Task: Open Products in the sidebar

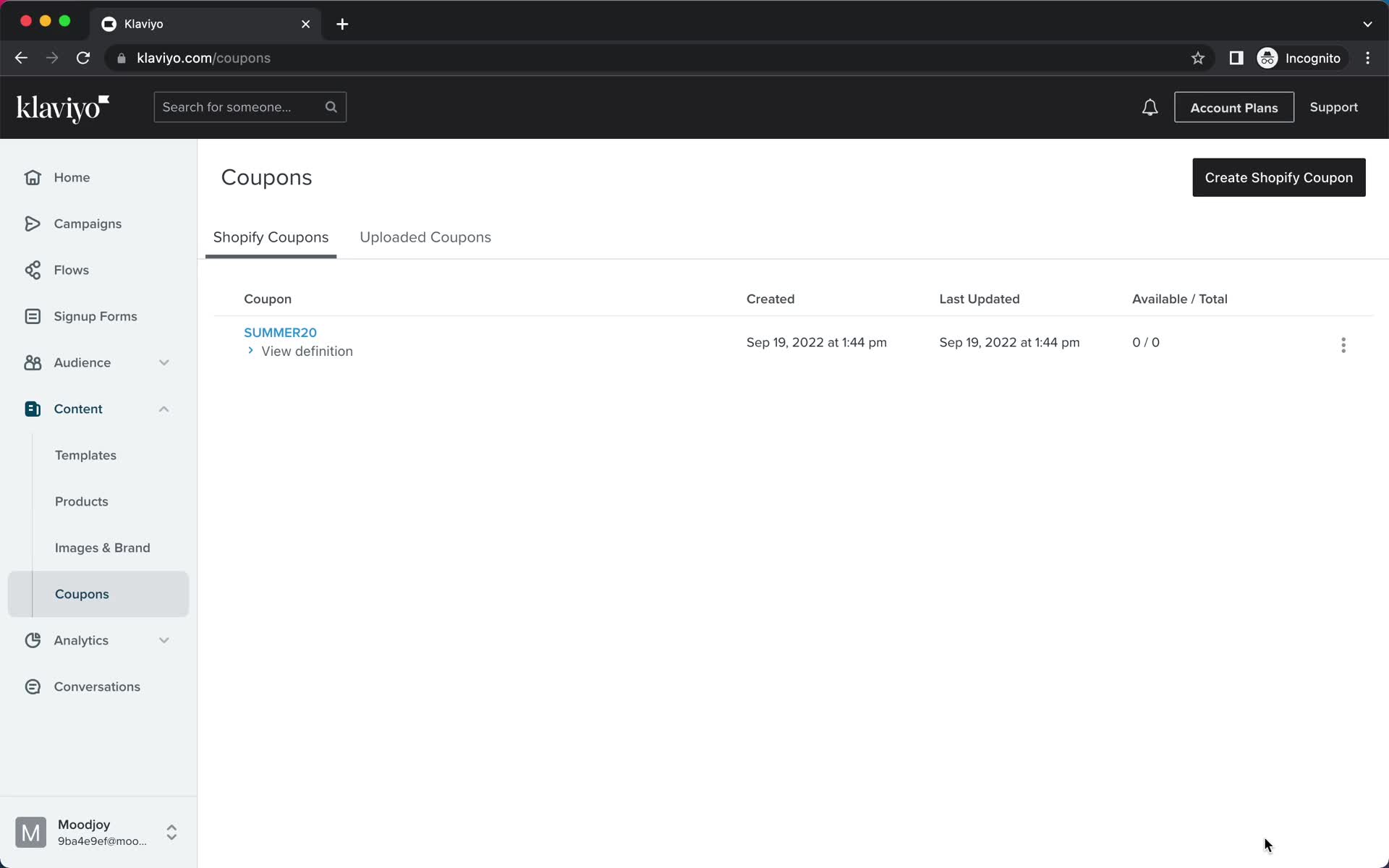Action: 81,501
